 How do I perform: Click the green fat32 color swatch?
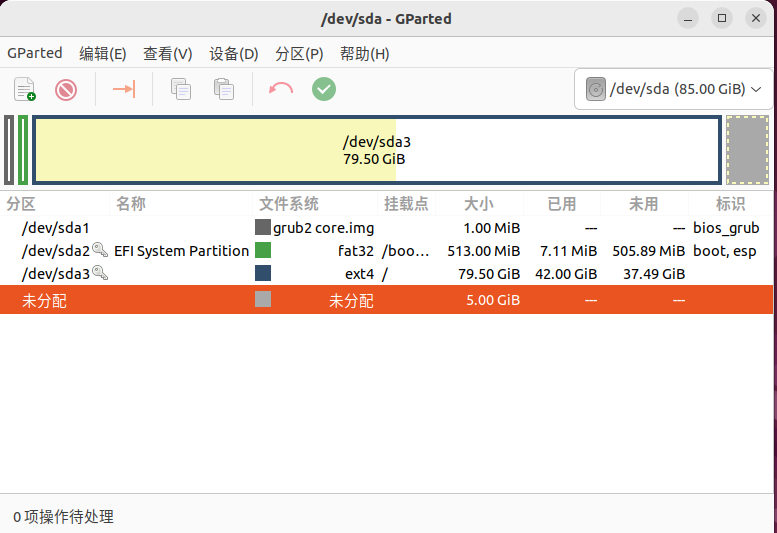click(263, 250)
